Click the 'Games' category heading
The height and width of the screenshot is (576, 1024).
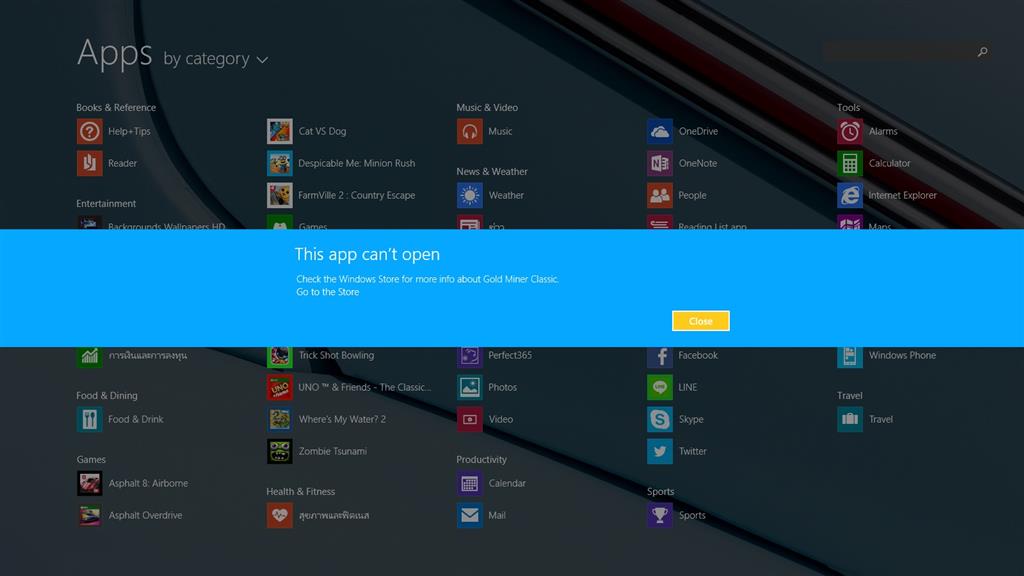click(91, 460)
